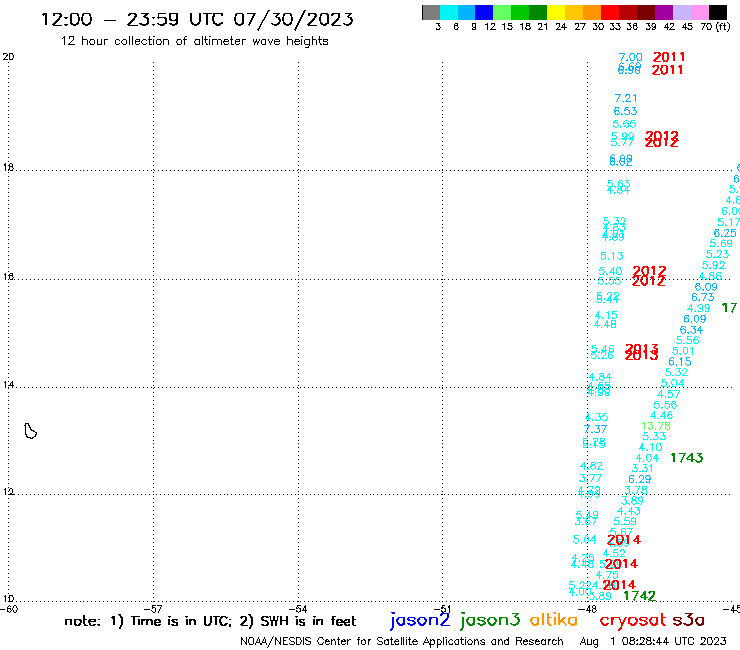
Task: Click the 'altika' satellite label
Action: (554, 620)
